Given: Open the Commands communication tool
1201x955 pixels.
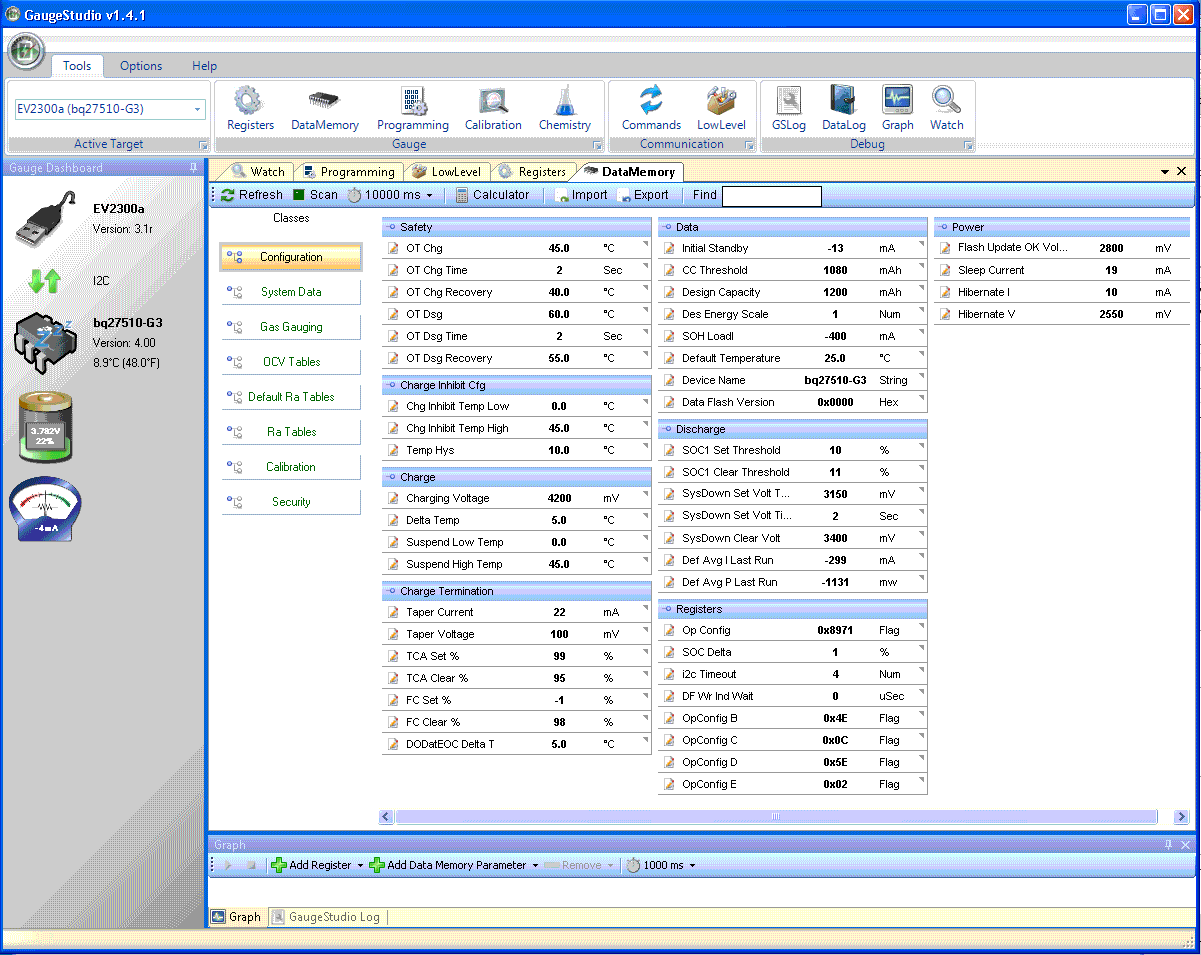Looking at the screenshot, I should 651,108.
